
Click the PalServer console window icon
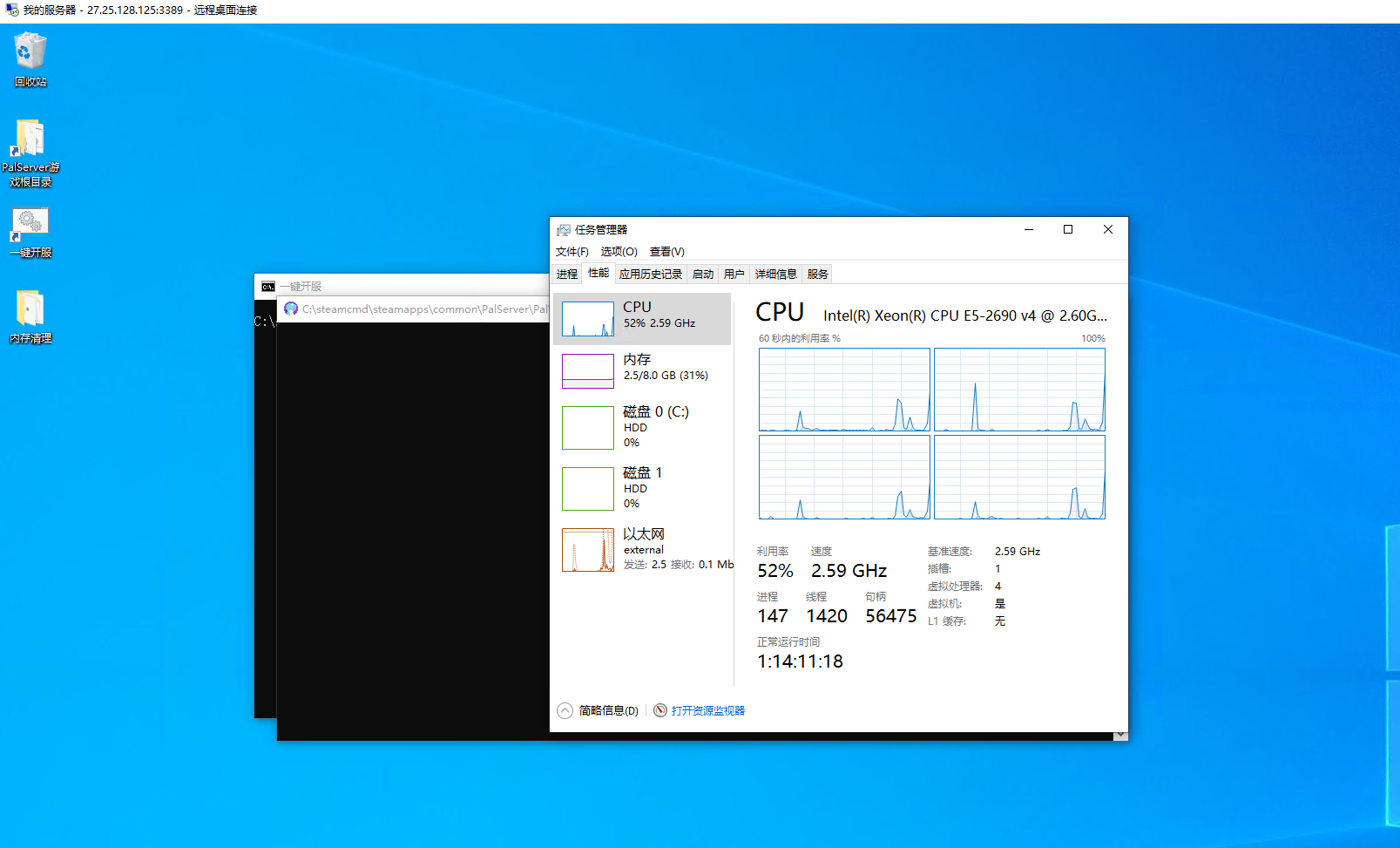tap(291, 309)
